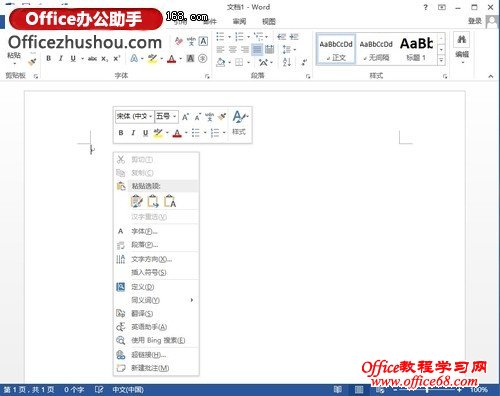Toggle Bold in the ribbon Font group
The height and width of the screenshot is (396, 500).
coord(49,58)
